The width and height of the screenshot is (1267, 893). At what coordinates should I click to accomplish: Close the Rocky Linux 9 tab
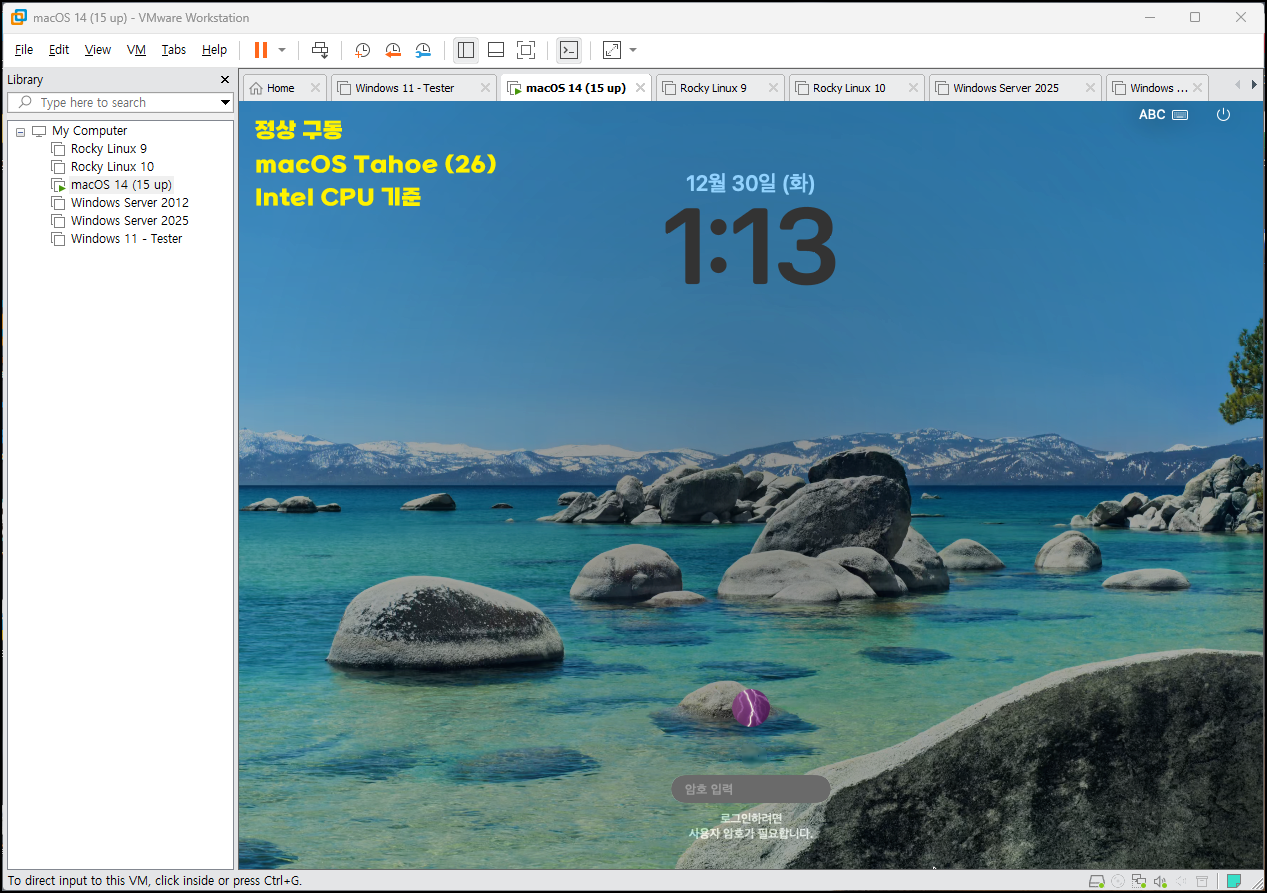(773, 88)
